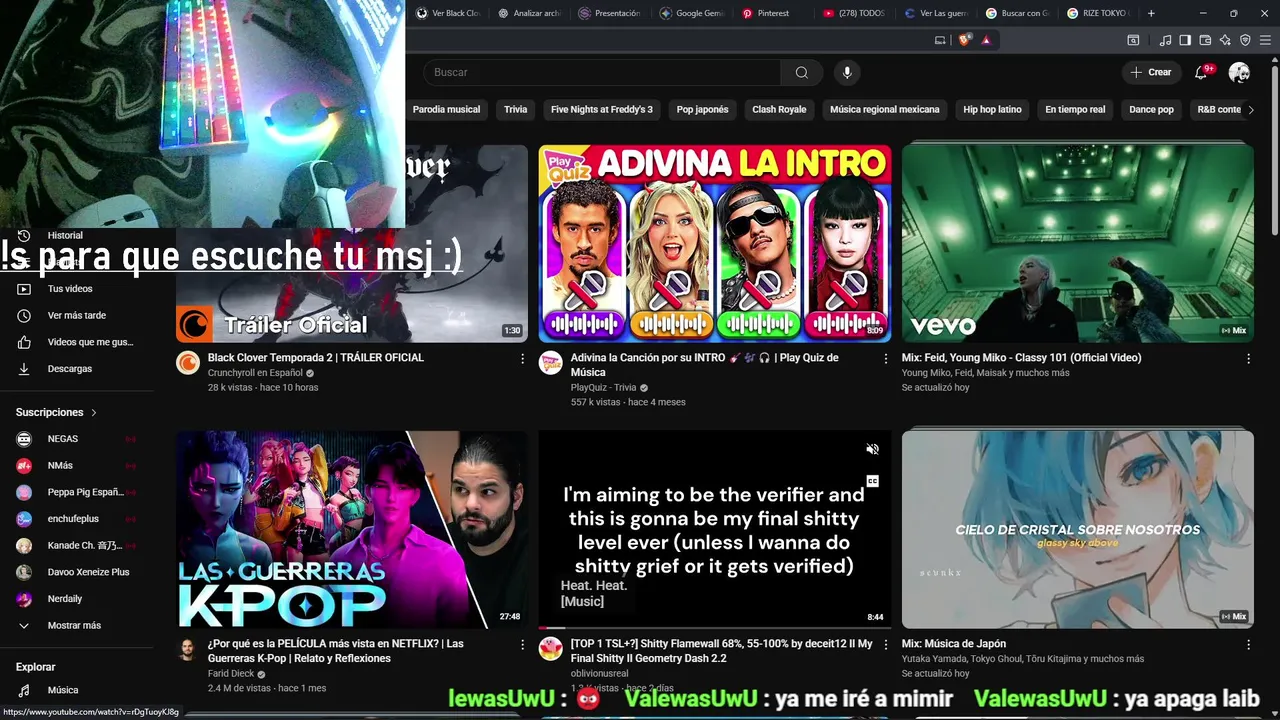Open the Davoo Xeneize Plus subscription
Image resolution: width=1280 pixels, height=720 pixels.
(x=77, y=572)
